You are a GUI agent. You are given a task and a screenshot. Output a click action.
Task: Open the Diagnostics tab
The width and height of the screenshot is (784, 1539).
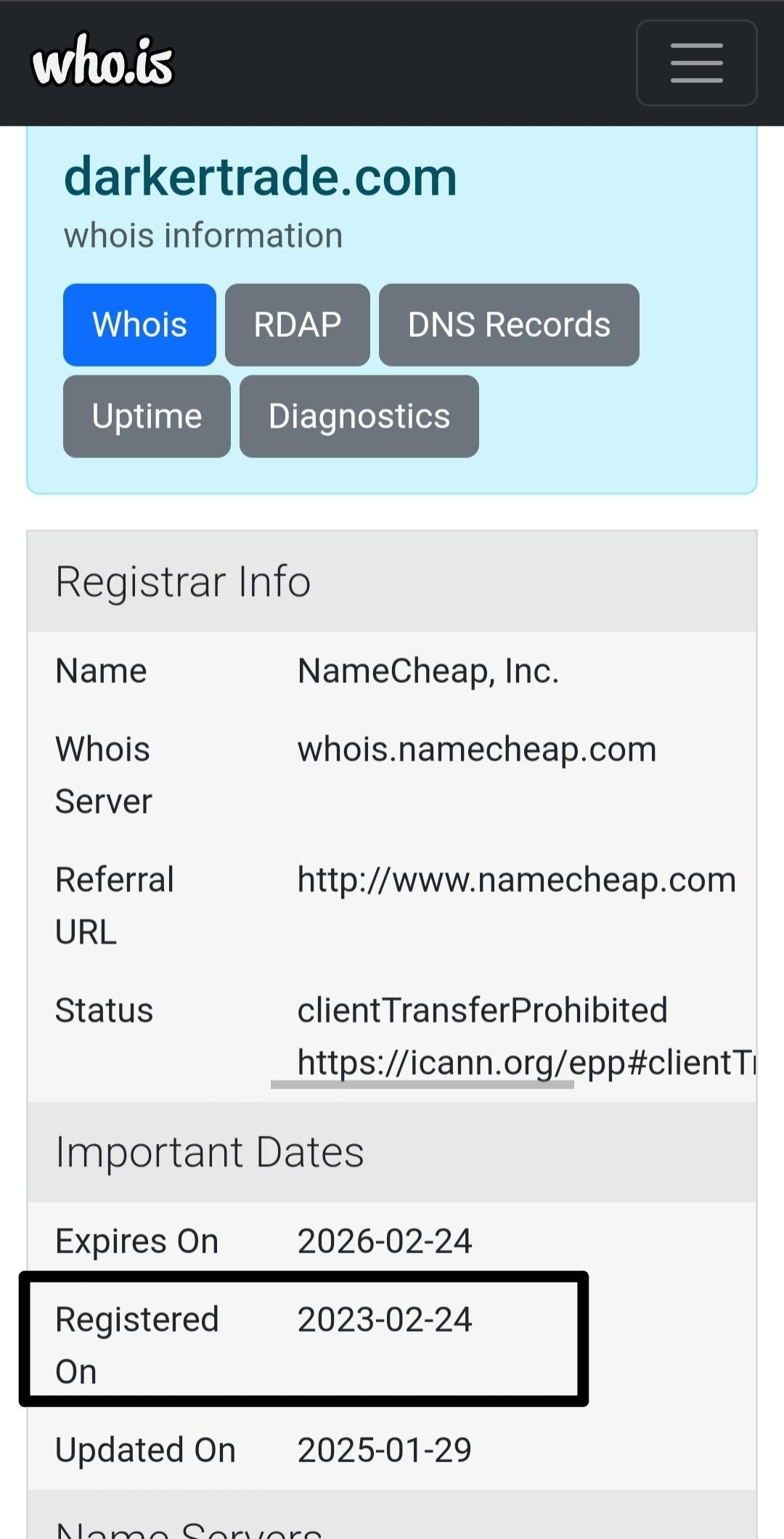(x=359, y=416)
